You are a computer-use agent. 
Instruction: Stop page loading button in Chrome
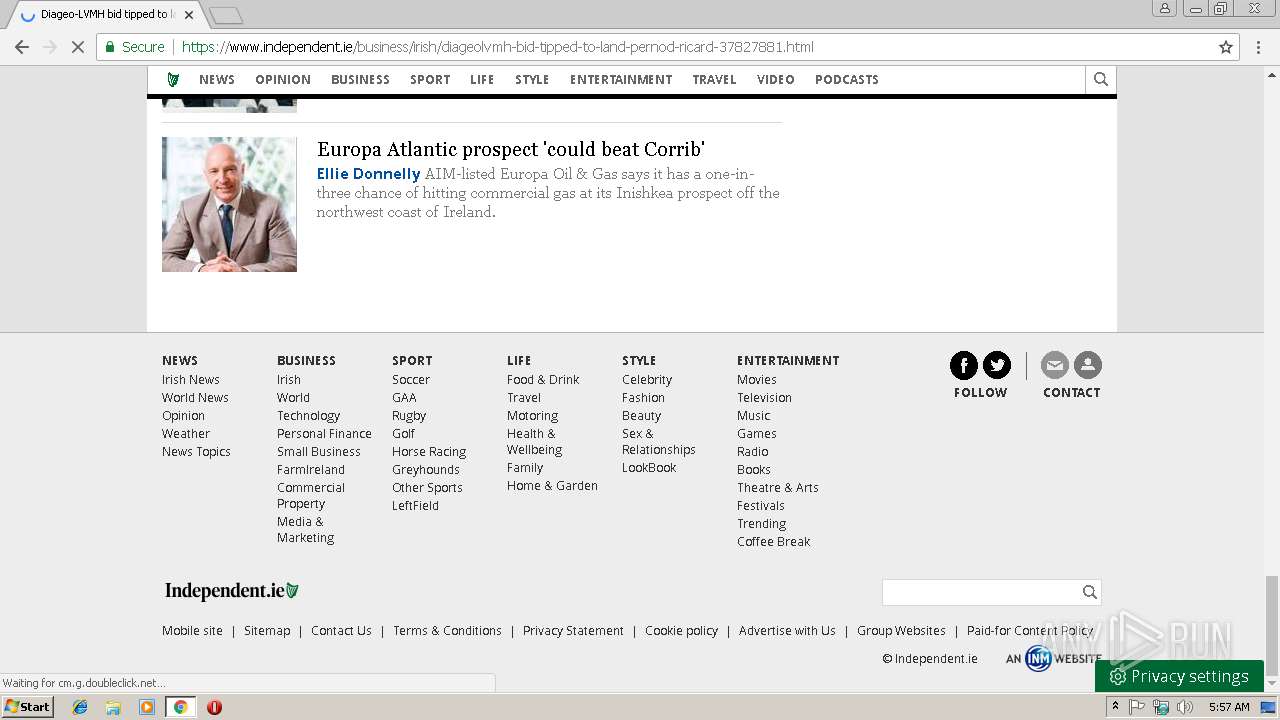tap(77, 47)
